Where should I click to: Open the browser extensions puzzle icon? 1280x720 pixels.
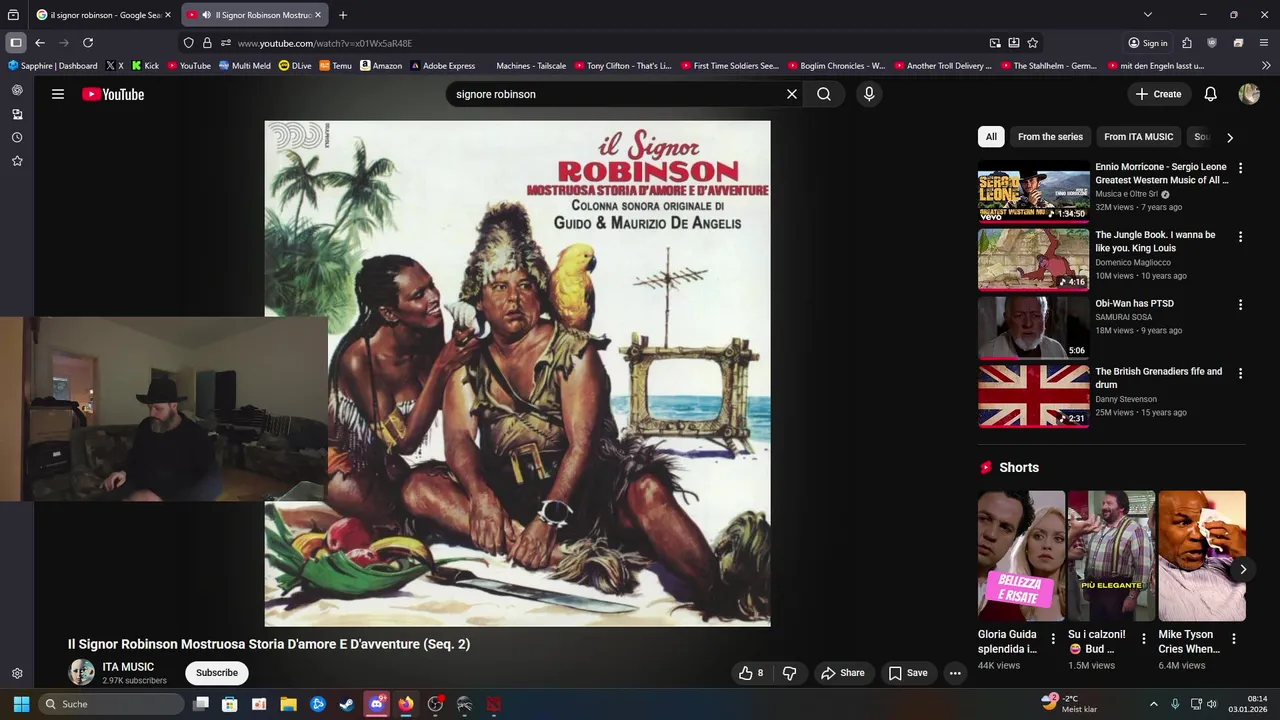point(1187,43)
